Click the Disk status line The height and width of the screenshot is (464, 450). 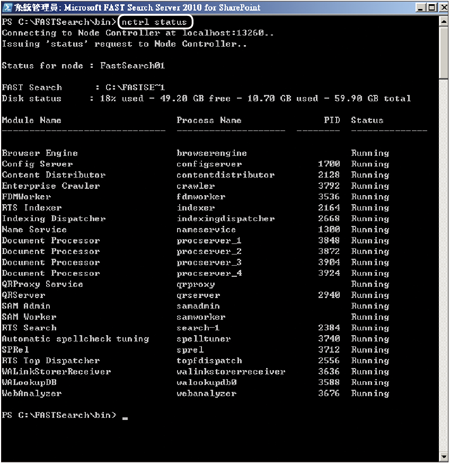pos(206,98)
